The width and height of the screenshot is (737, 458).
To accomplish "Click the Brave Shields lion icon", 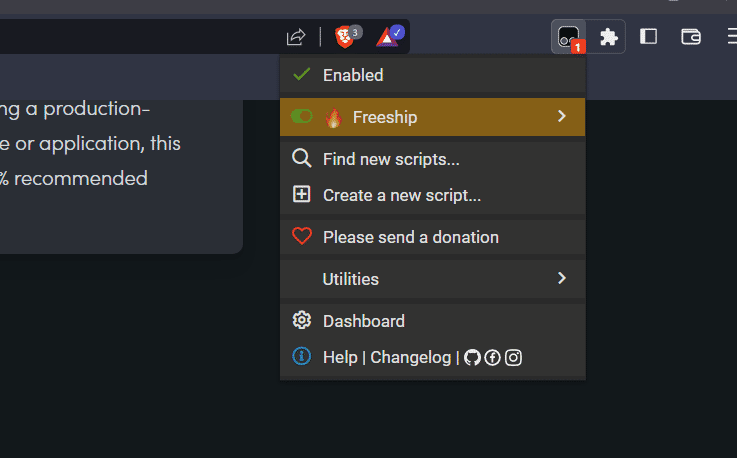I will pos(344,37).
